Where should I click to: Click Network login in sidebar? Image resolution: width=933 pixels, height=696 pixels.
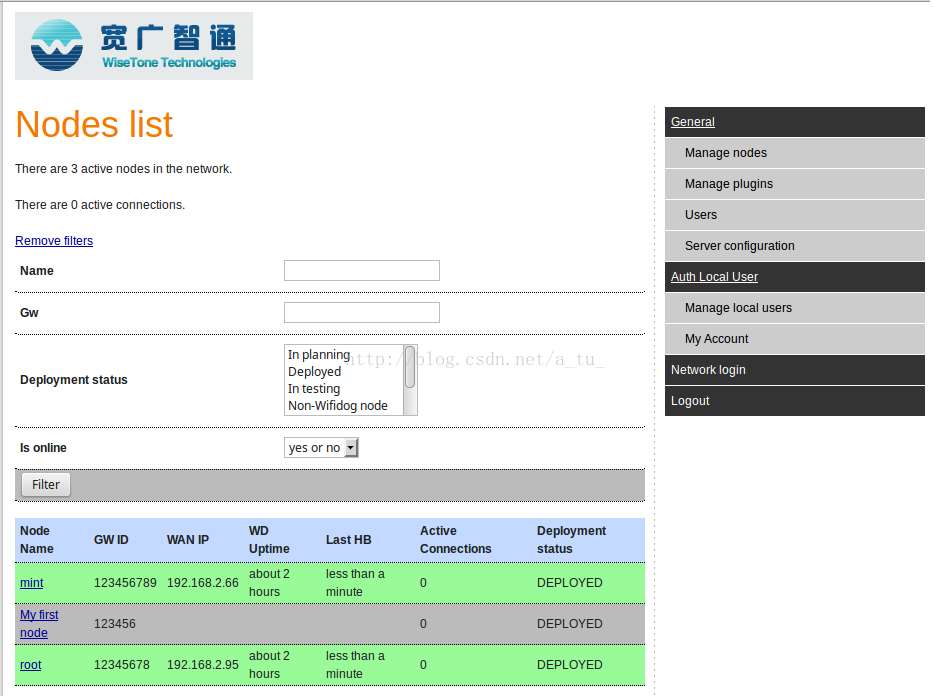pyautogui.click(x=708, y=370)
